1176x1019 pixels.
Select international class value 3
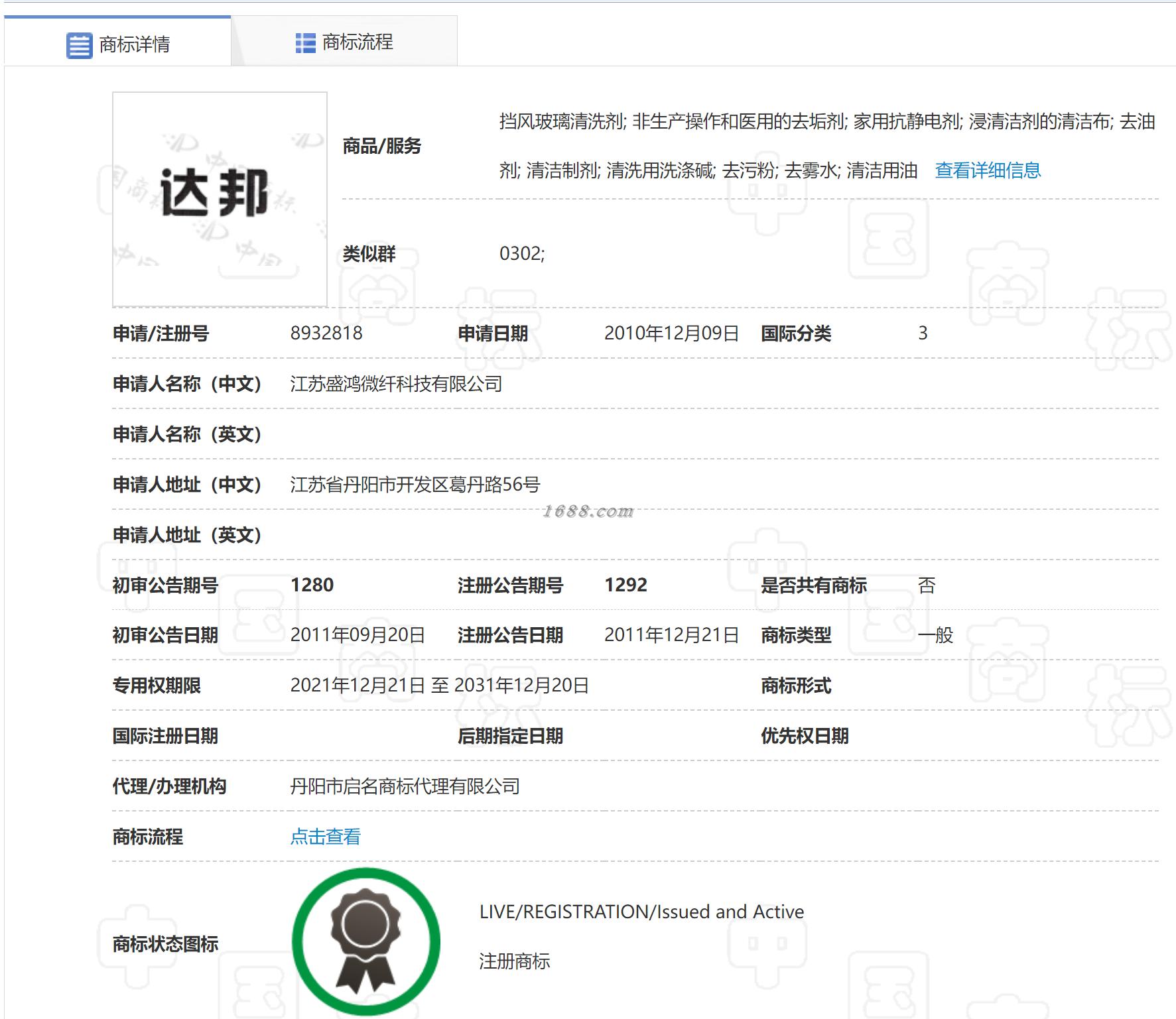923,333
